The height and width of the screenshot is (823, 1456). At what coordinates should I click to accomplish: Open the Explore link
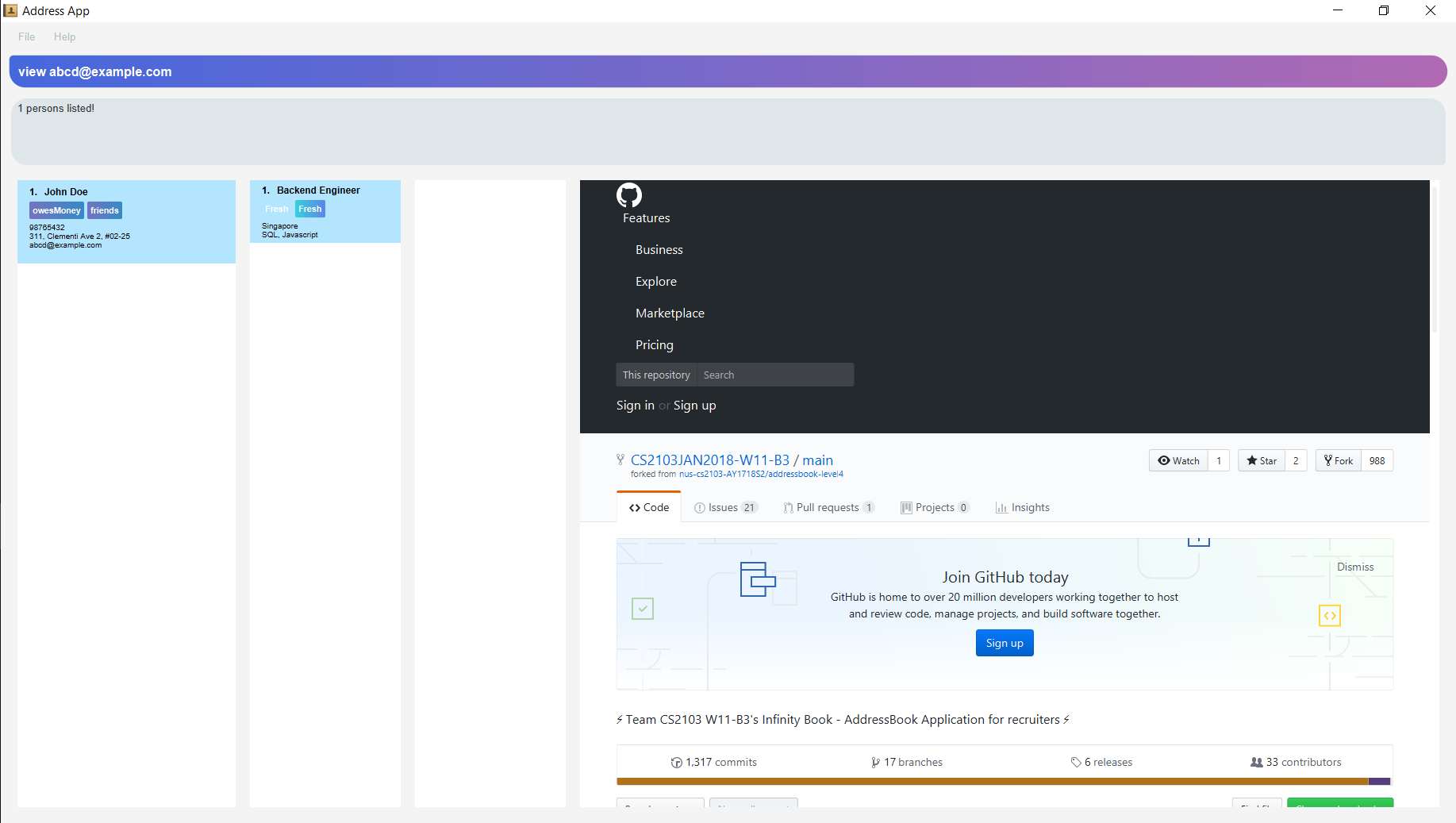tap(656, 281)
